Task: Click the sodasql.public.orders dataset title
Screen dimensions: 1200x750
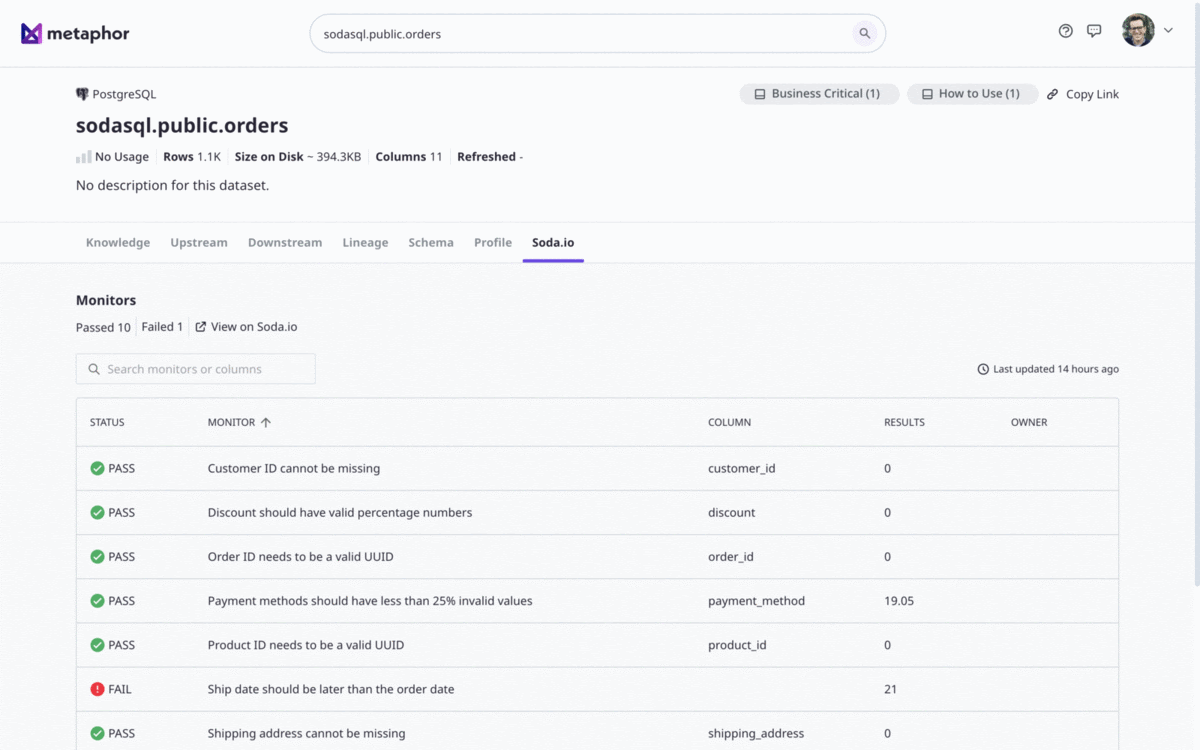Action: coord(182,125)
